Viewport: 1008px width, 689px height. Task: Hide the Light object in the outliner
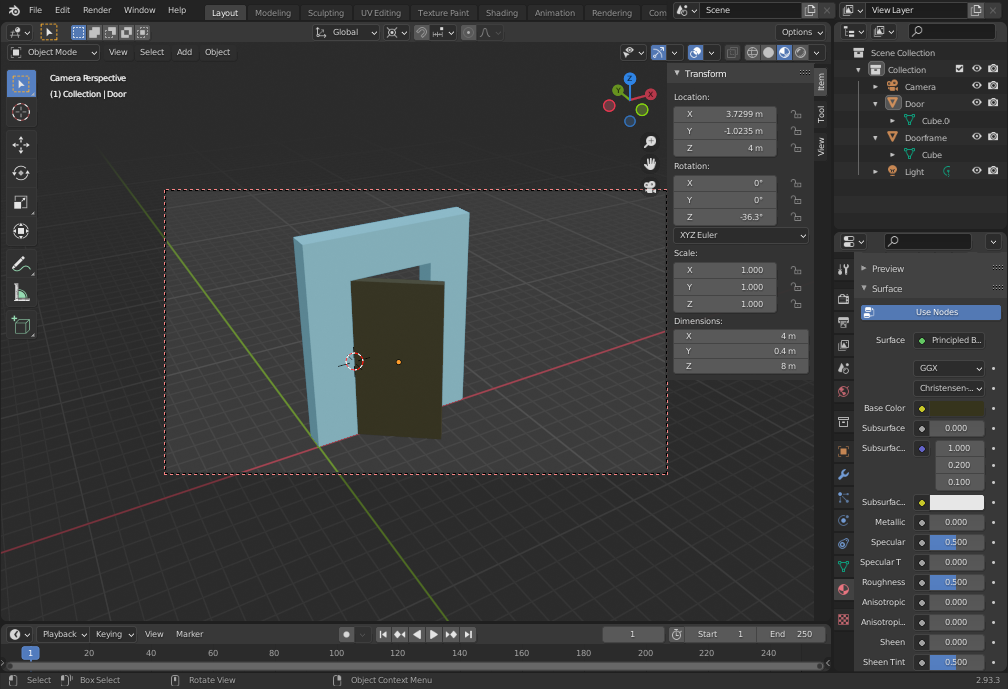pyautogui.click(x=976, y=171)
